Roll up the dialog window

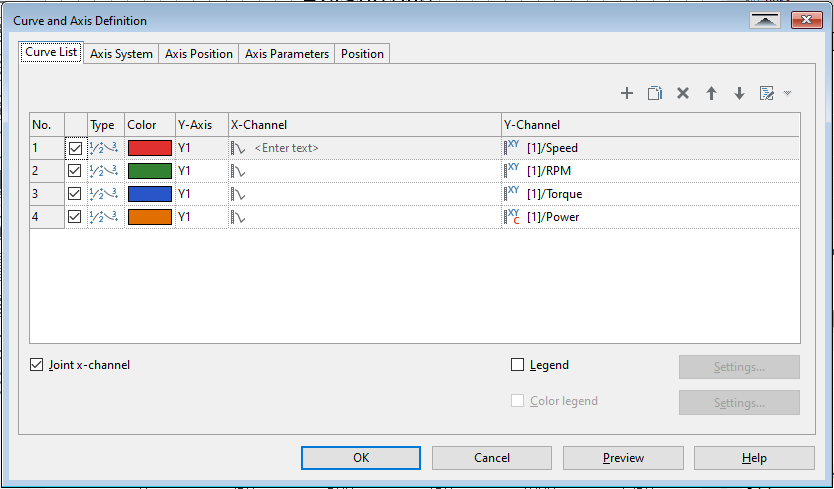point(765,20)
